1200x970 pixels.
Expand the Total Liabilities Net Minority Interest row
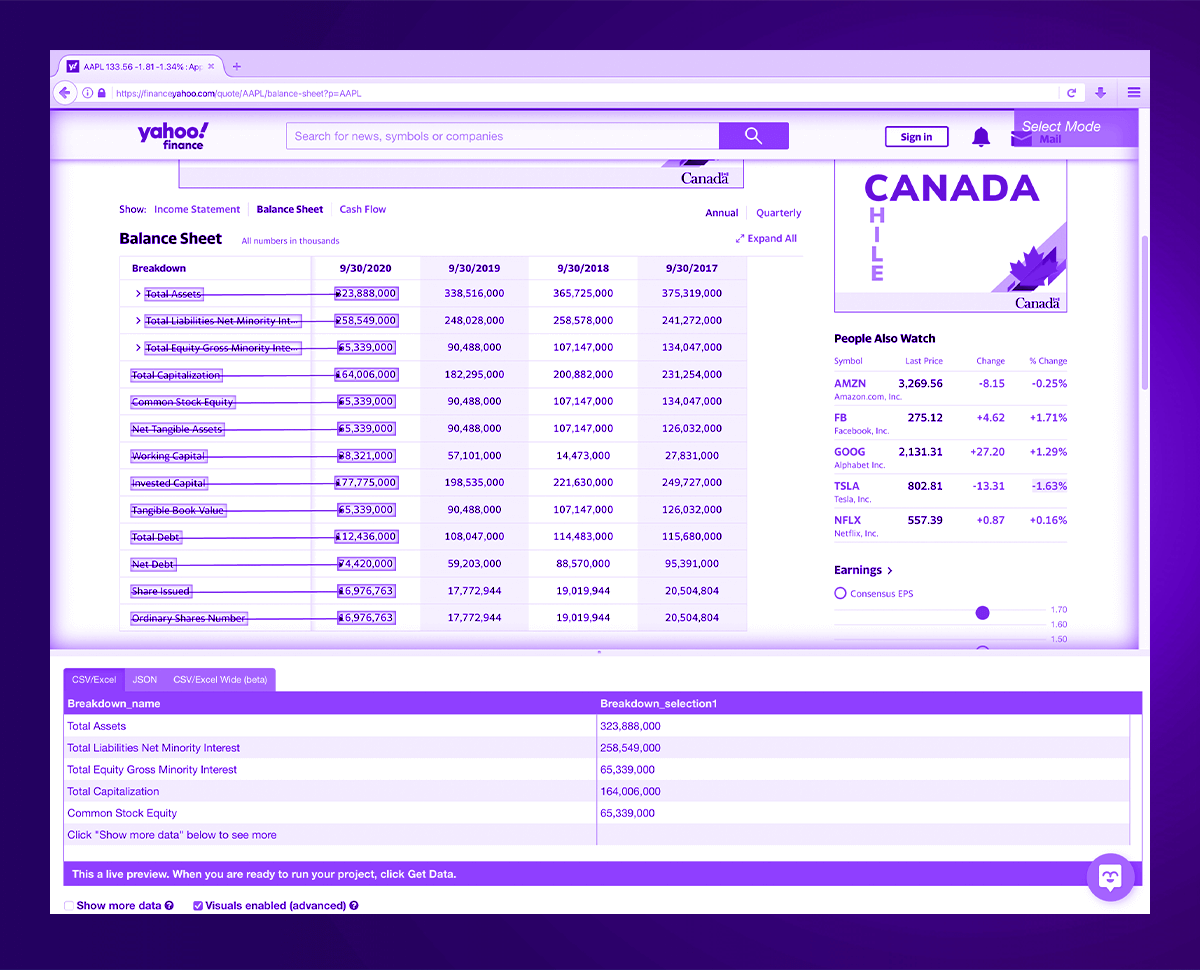pos(138,321)
